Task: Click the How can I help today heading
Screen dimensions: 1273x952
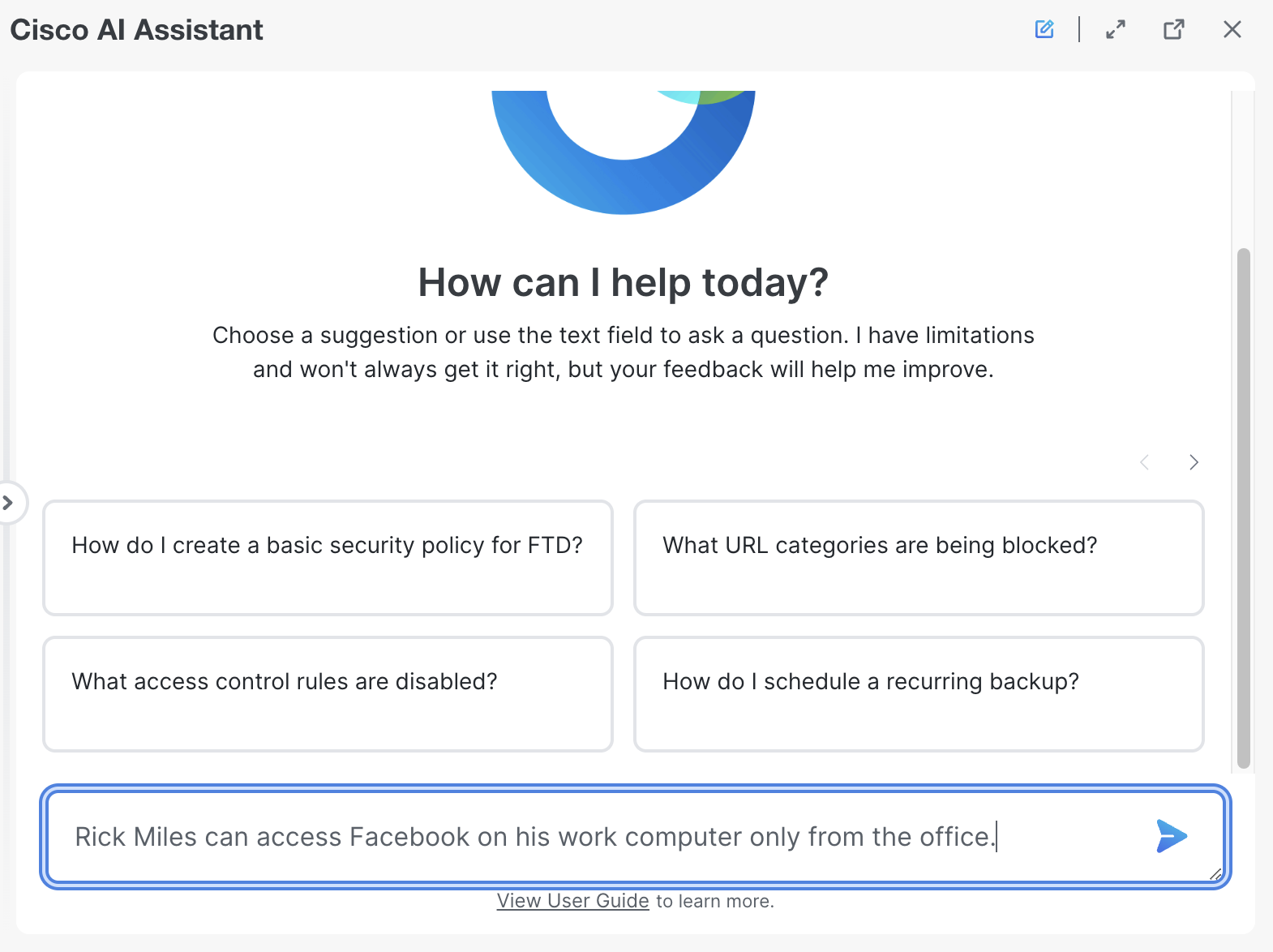Action: tap(623, 283)
